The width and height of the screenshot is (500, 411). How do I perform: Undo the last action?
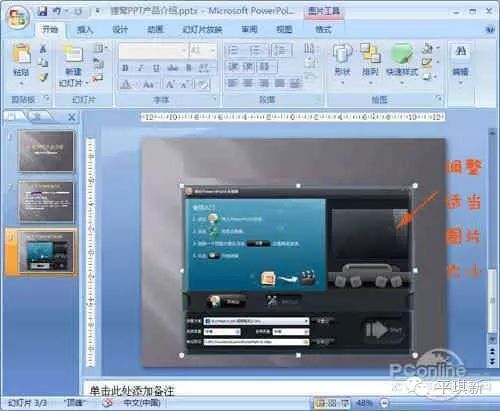click(x=57, y=12)
